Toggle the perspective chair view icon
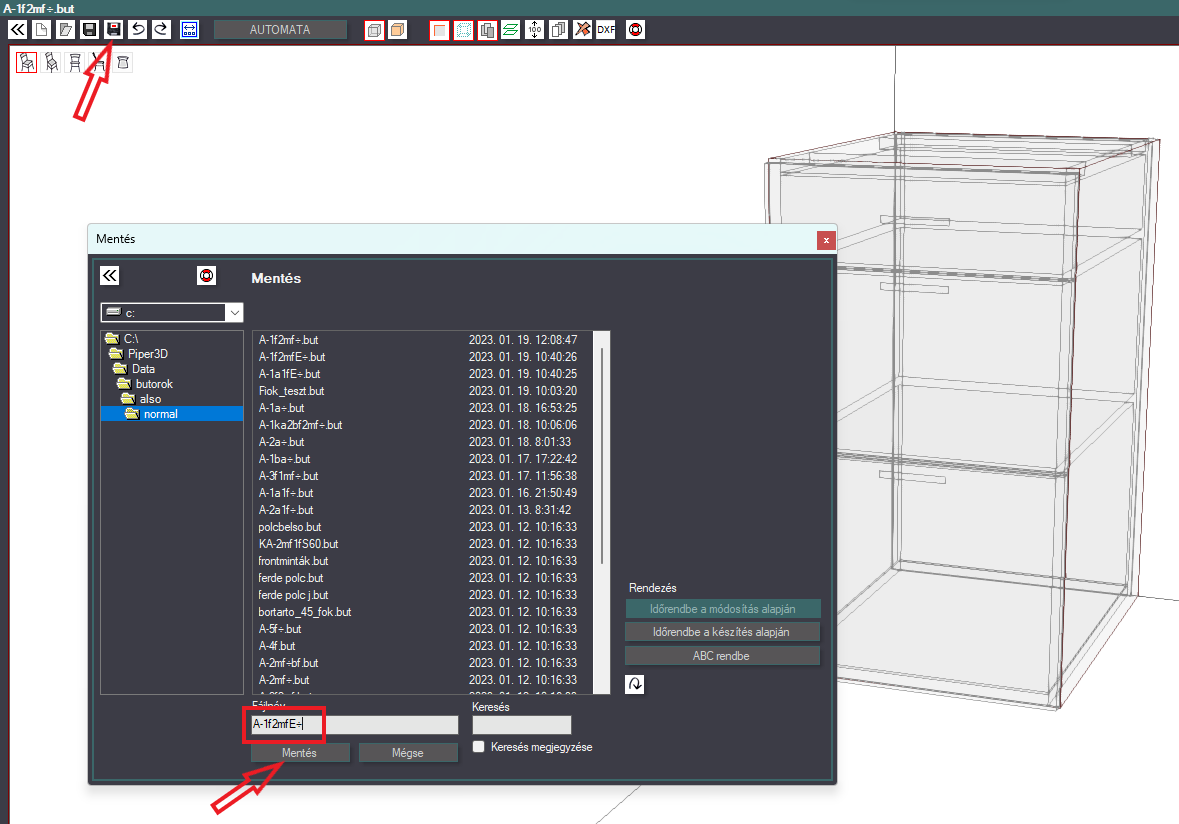Image resolution: width=1179 pixels, height=824 pixels. (26, 62)
